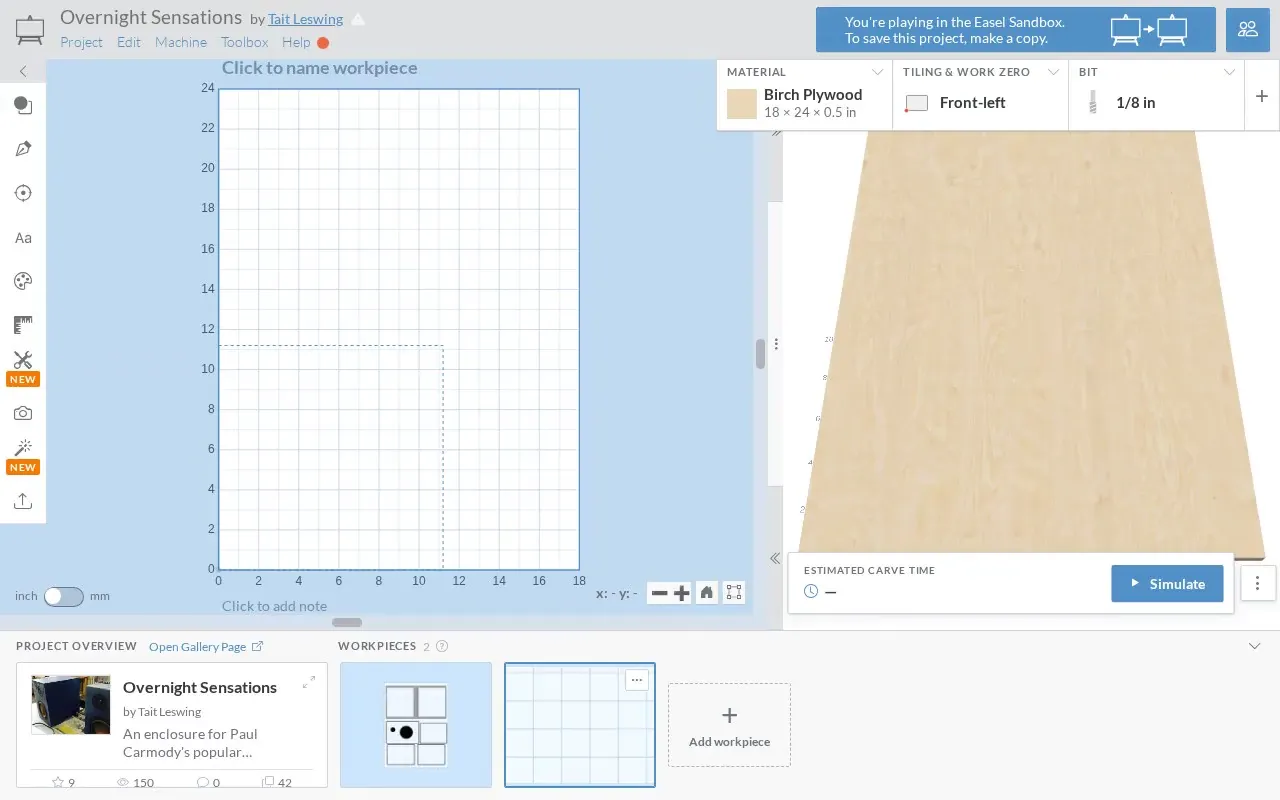Image resolution: width=1280 pixels, height=800 pixels.
Task: Select the Text (Aa) tool
Action: click(23, 238)
